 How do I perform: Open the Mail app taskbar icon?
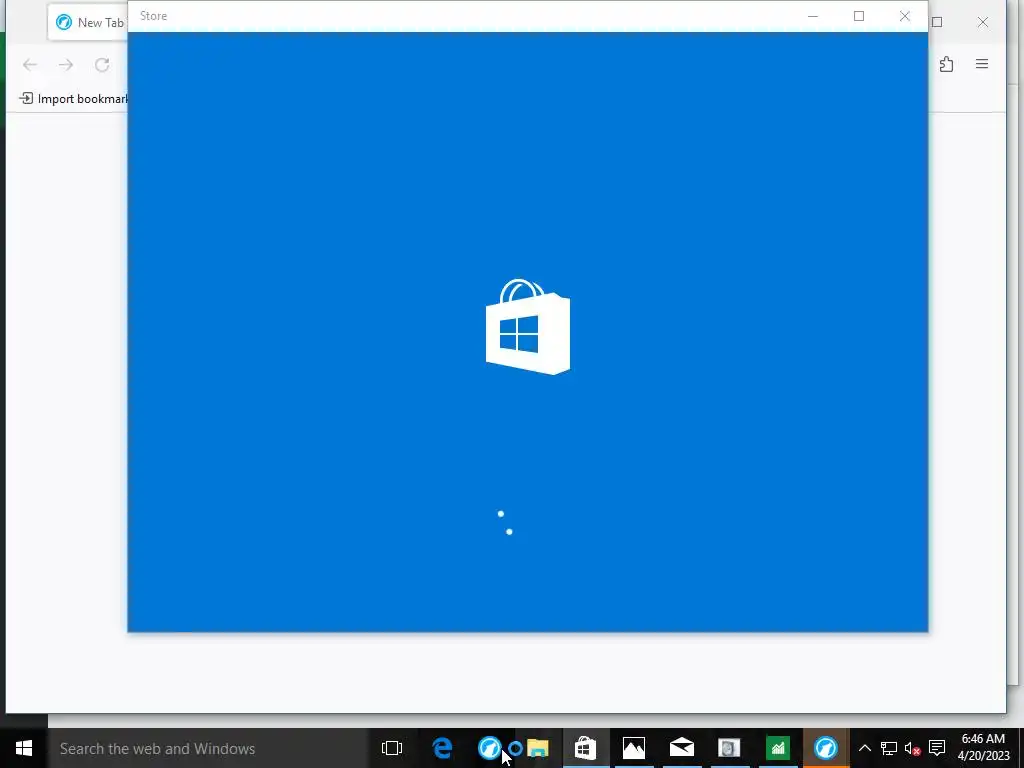tap(682, 748)
